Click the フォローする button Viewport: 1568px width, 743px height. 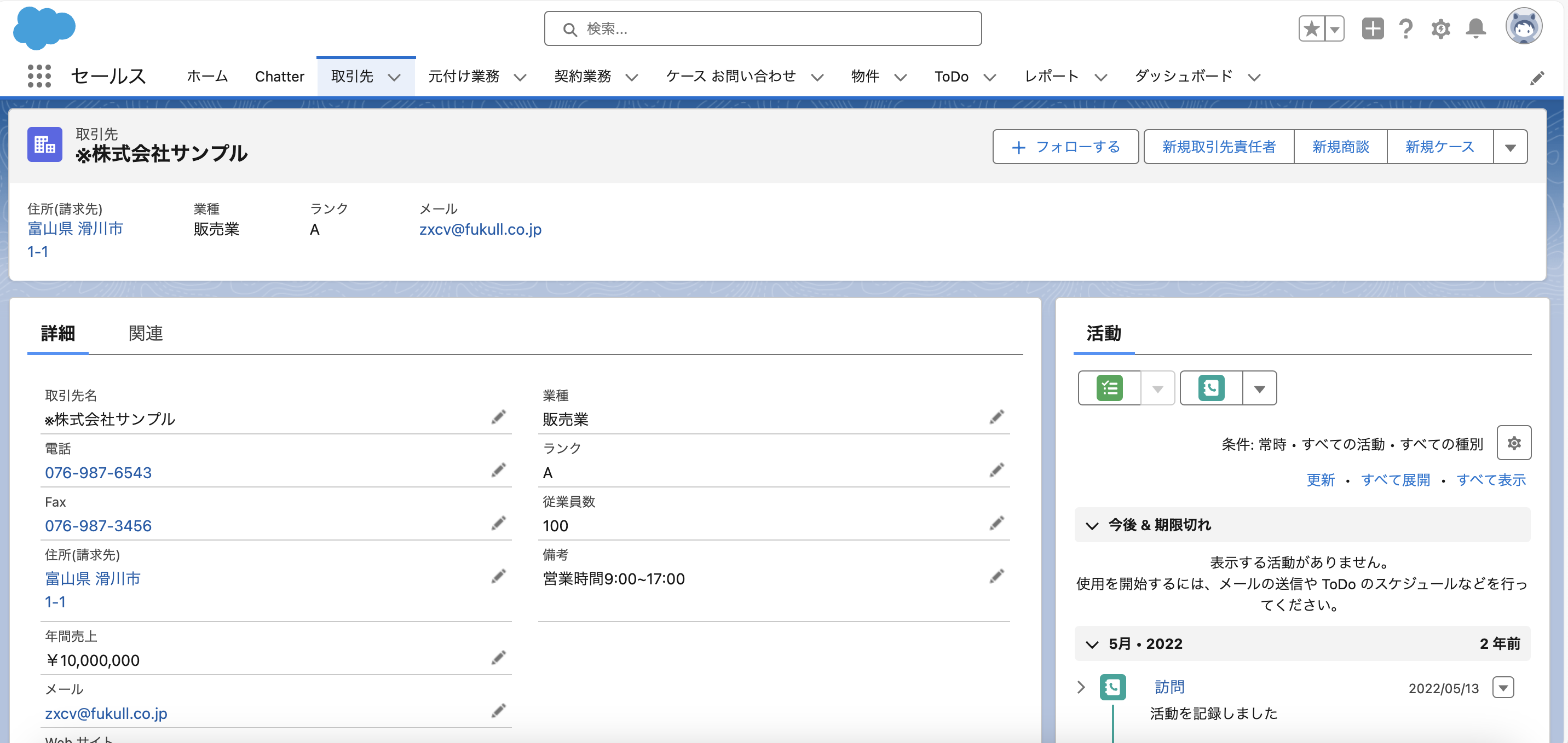[x=1065, y=147]
